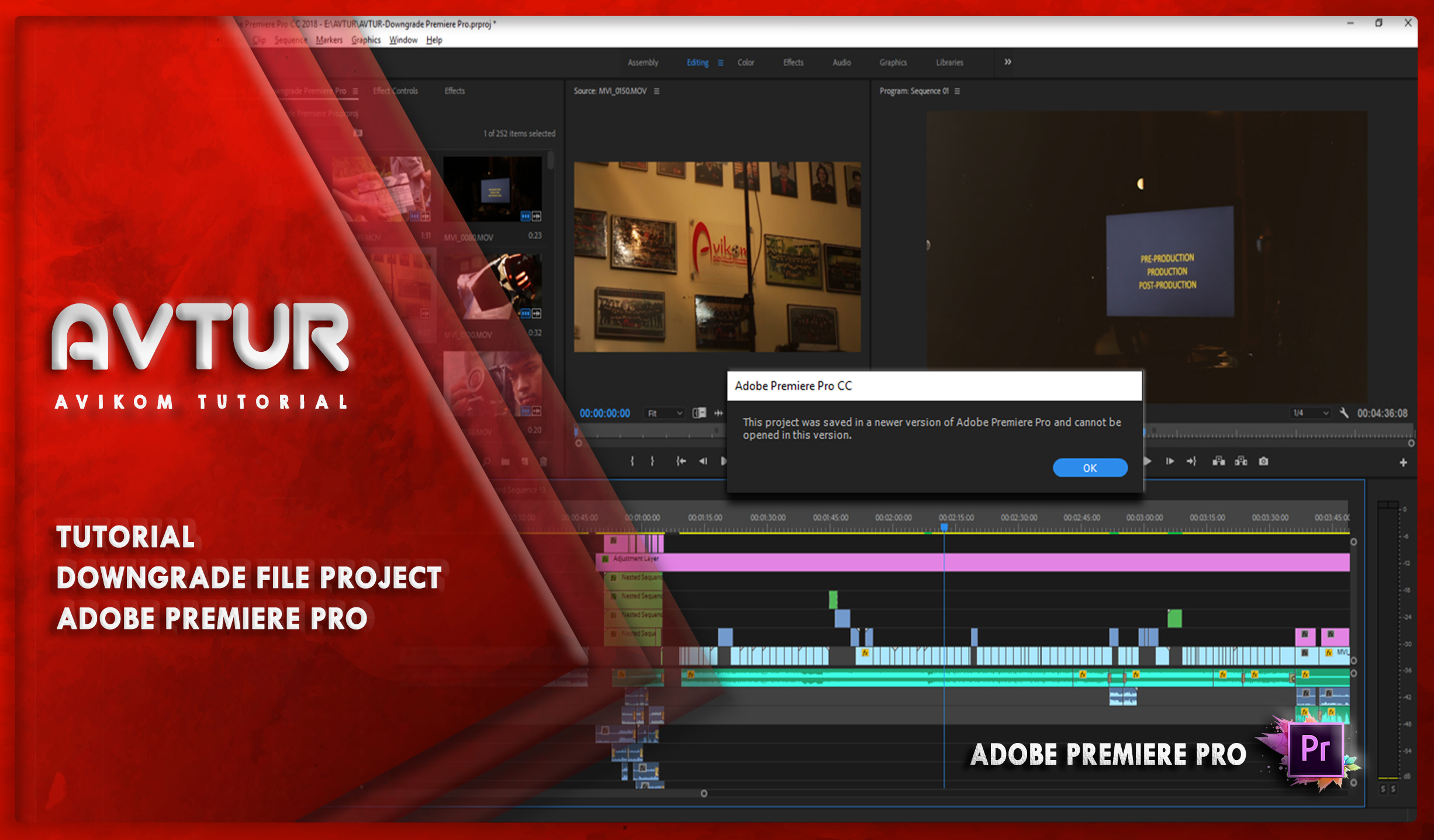Switch to the Effects workspace in the top bar

point(793,63)
